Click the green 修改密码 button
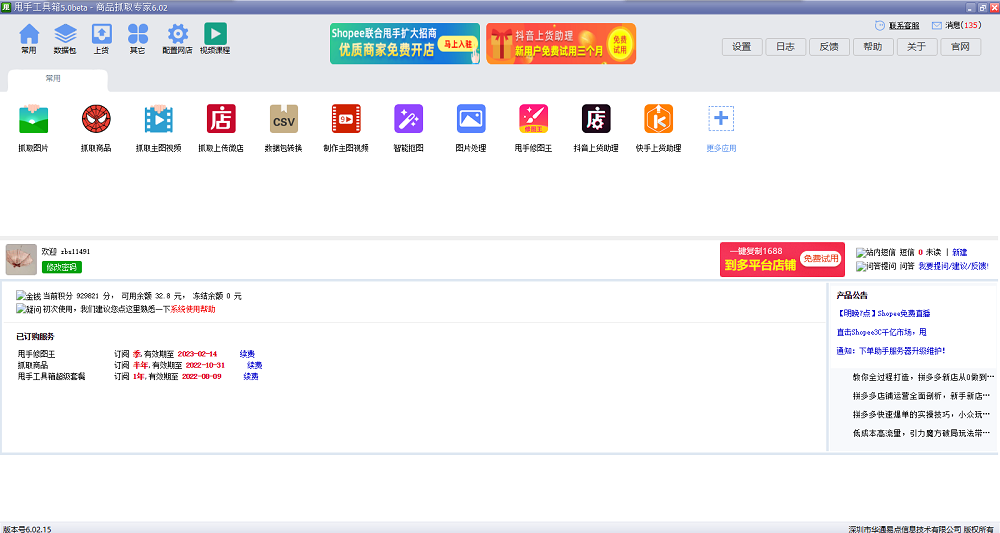The width and height of the screenshot is (1000, 533). pyautogui.click(x=61, y=267)
